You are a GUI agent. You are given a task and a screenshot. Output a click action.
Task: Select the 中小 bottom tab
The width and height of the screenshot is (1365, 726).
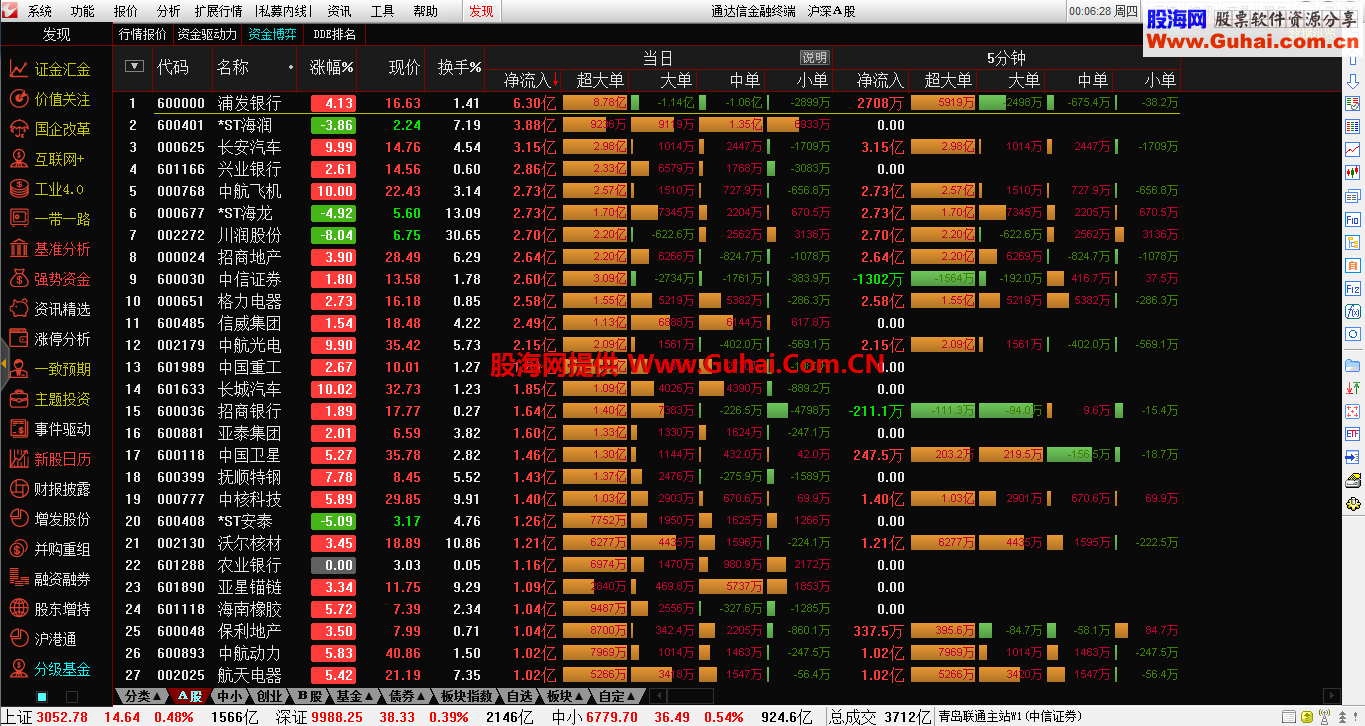pyautogui.click(x=230, y=696)
